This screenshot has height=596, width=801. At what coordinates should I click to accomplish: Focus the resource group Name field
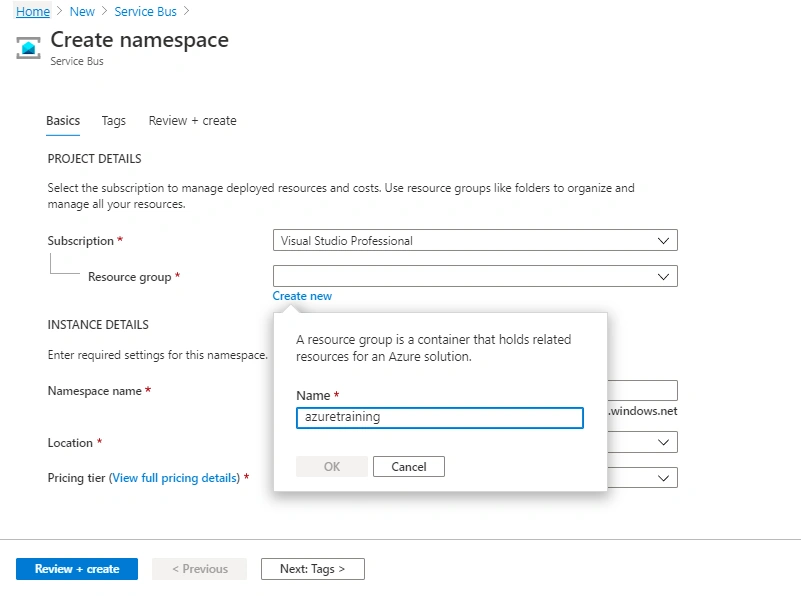coord(439,417)
